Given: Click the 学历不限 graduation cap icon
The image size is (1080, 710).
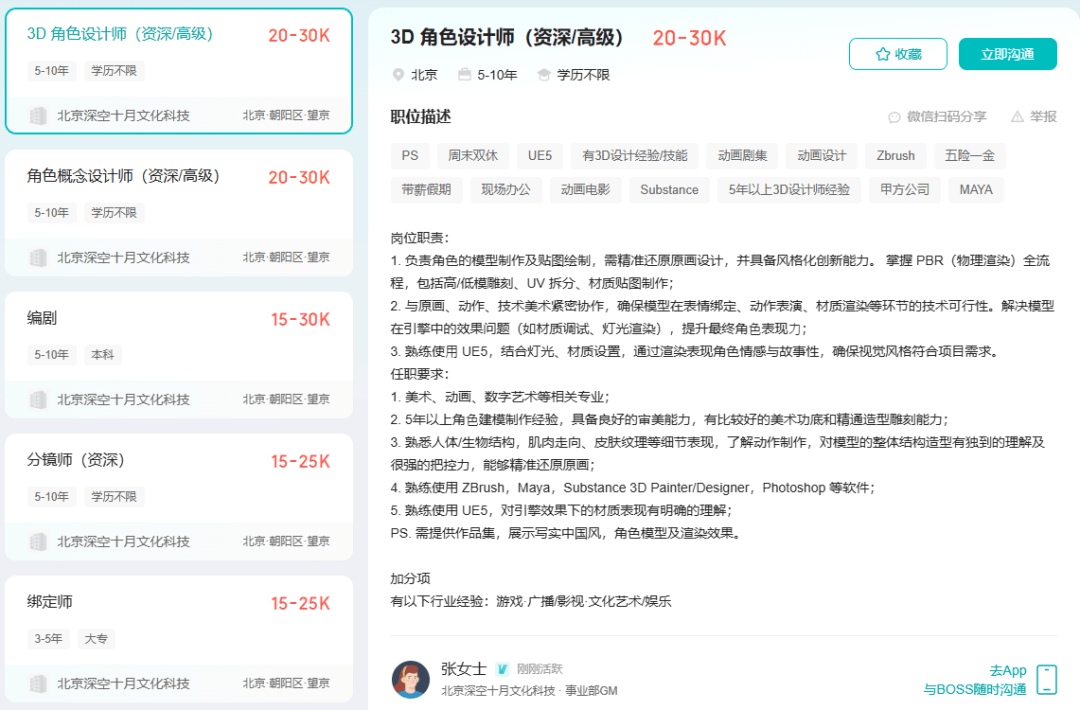Looking at the screenshot, I should pos(544,75).
